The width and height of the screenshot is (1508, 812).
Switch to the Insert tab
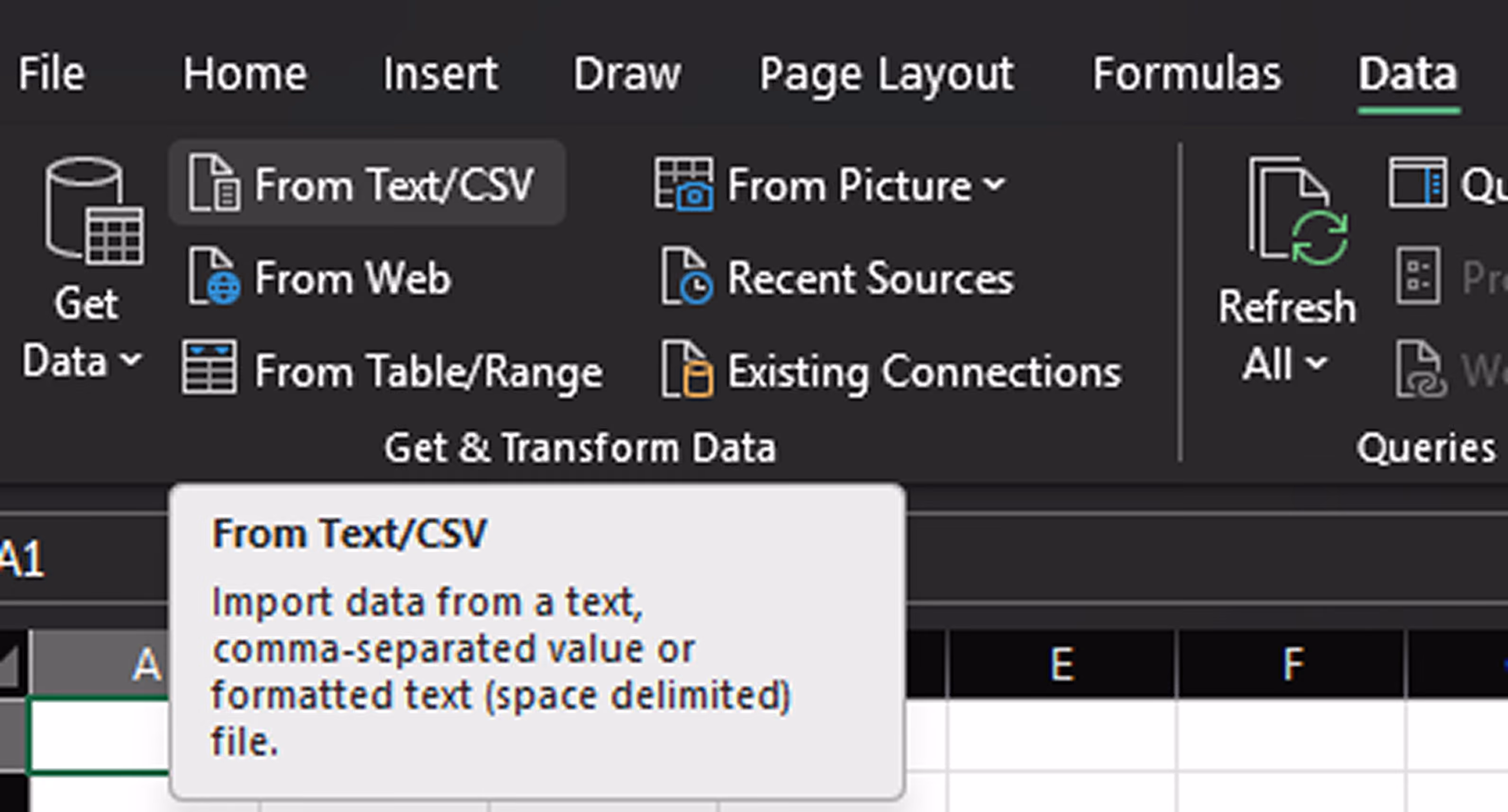point(441,74)
